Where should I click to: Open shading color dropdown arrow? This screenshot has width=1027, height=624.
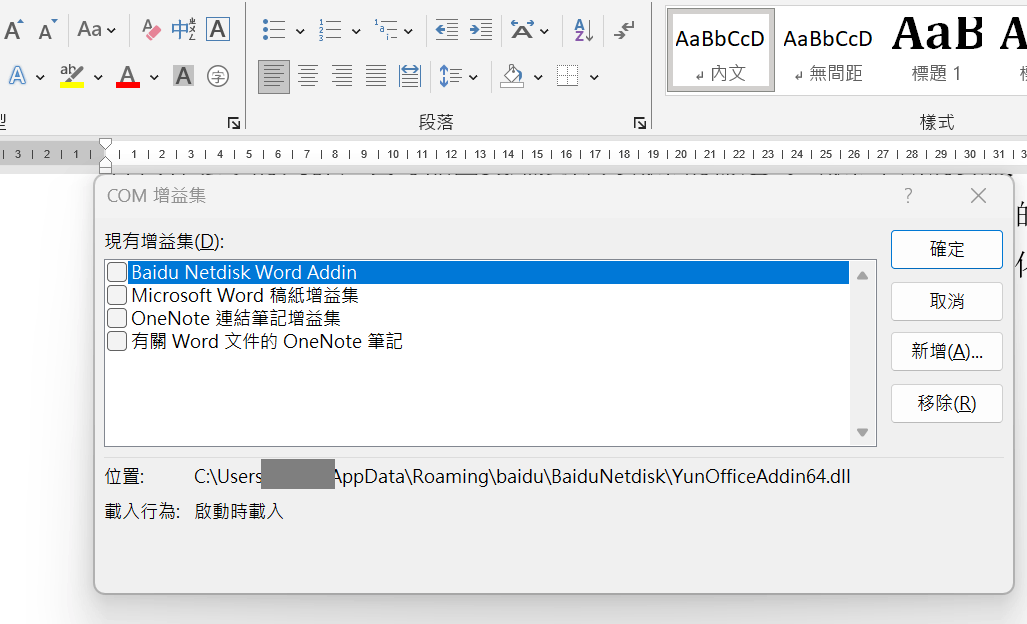(x=538, y=77)
